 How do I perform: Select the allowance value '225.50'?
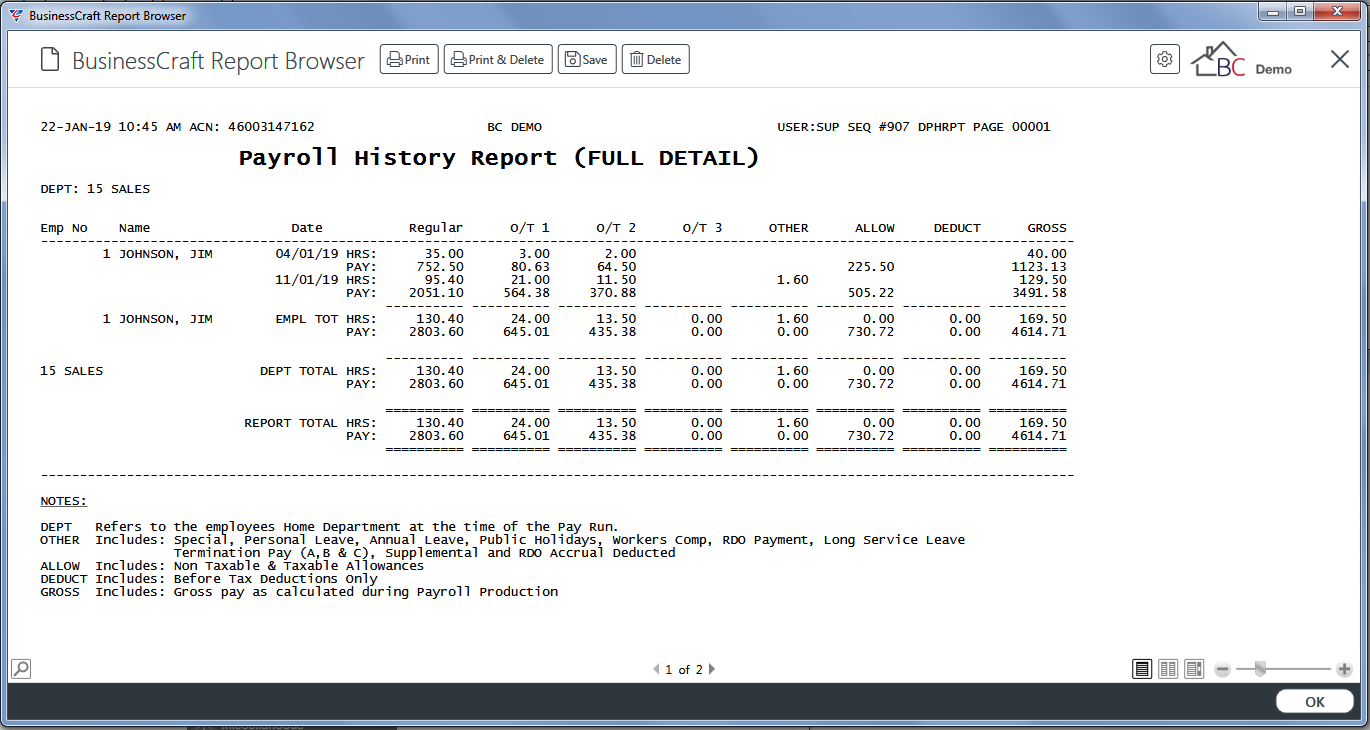tap(871, 267)
